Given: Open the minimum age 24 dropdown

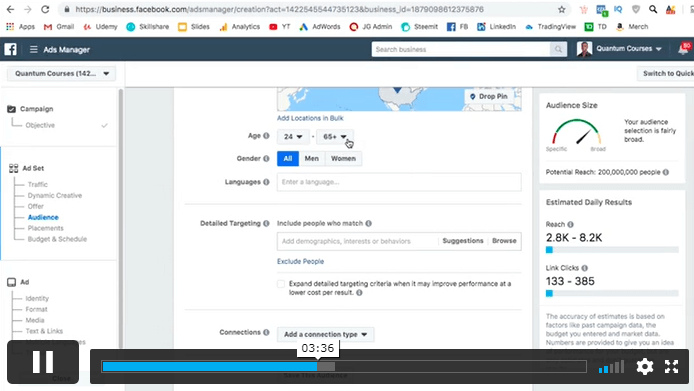Looking at the screenshot, I should coord(293,137).
